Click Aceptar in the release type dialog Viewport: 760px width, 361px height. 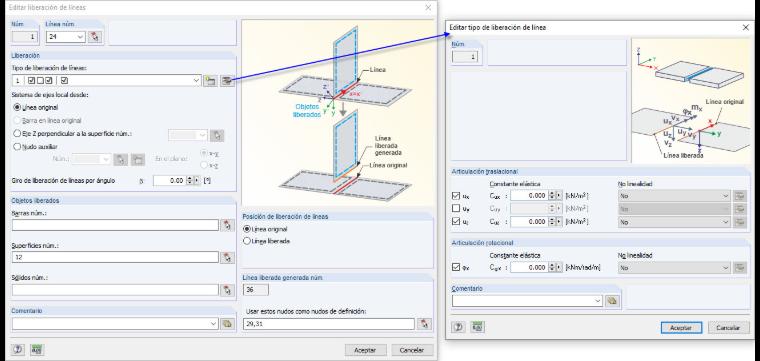681,328
